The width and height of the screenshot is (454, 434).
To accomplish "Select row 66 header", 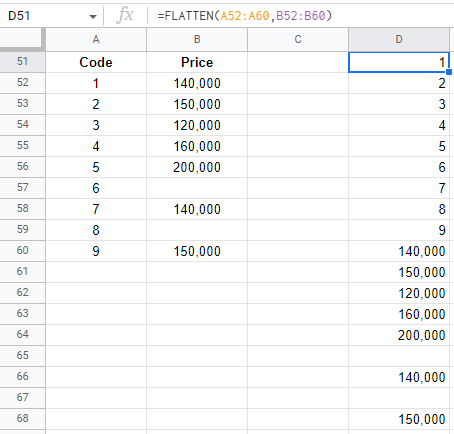I will [22, 377].
